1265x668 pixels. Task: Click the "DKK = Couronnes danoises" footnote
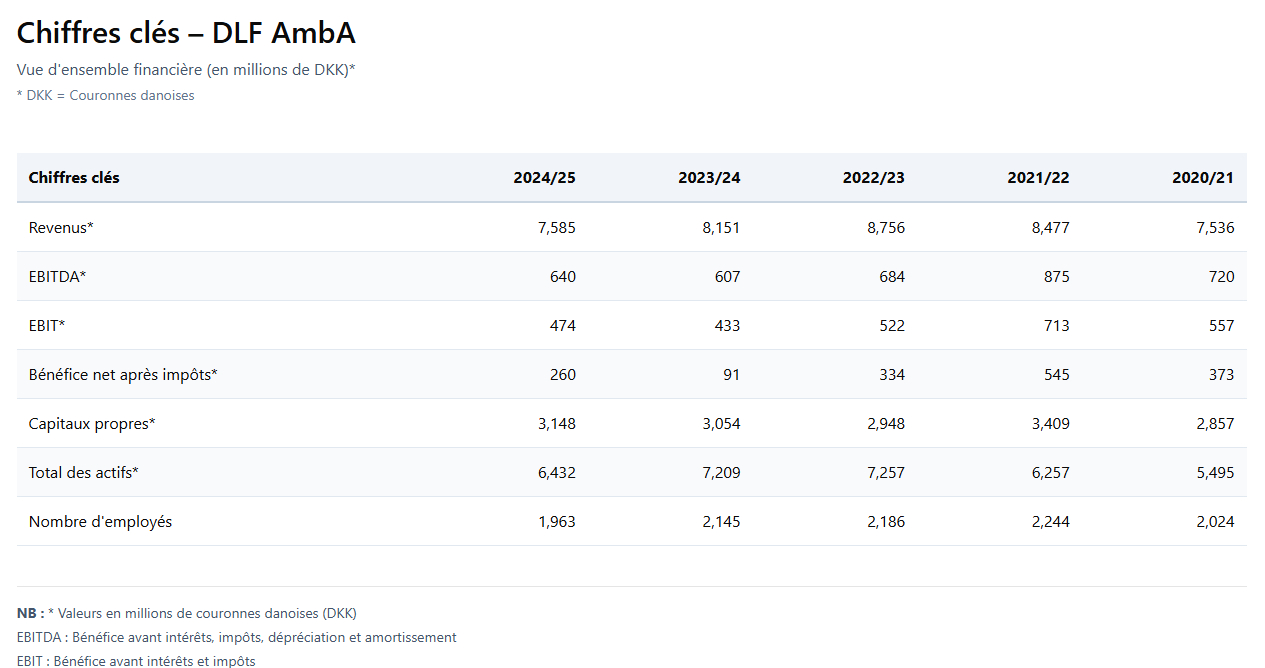click(106, 96)
